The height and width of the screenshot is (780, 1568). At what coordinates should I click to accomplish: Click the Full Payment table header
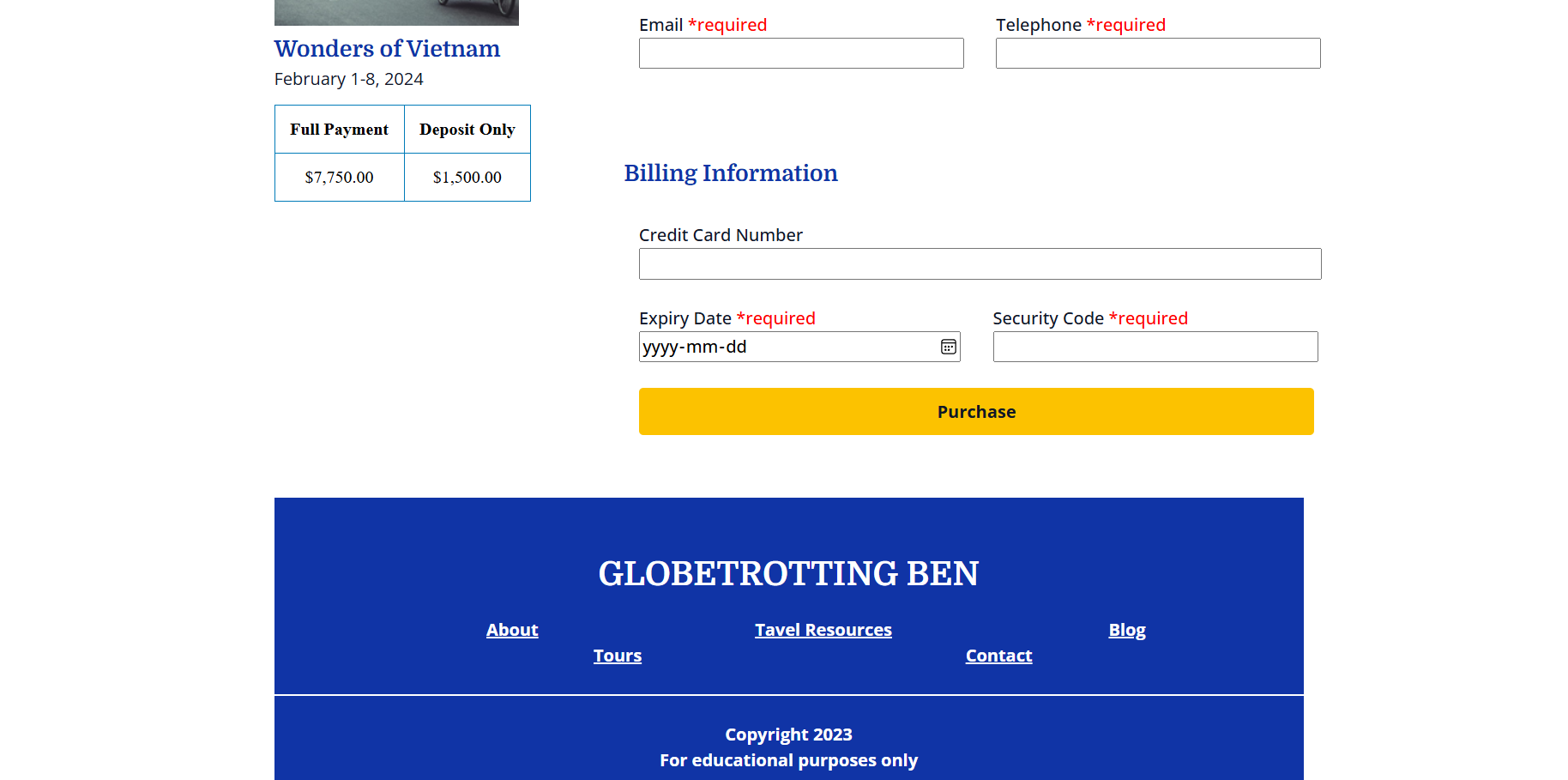(339, 129)
